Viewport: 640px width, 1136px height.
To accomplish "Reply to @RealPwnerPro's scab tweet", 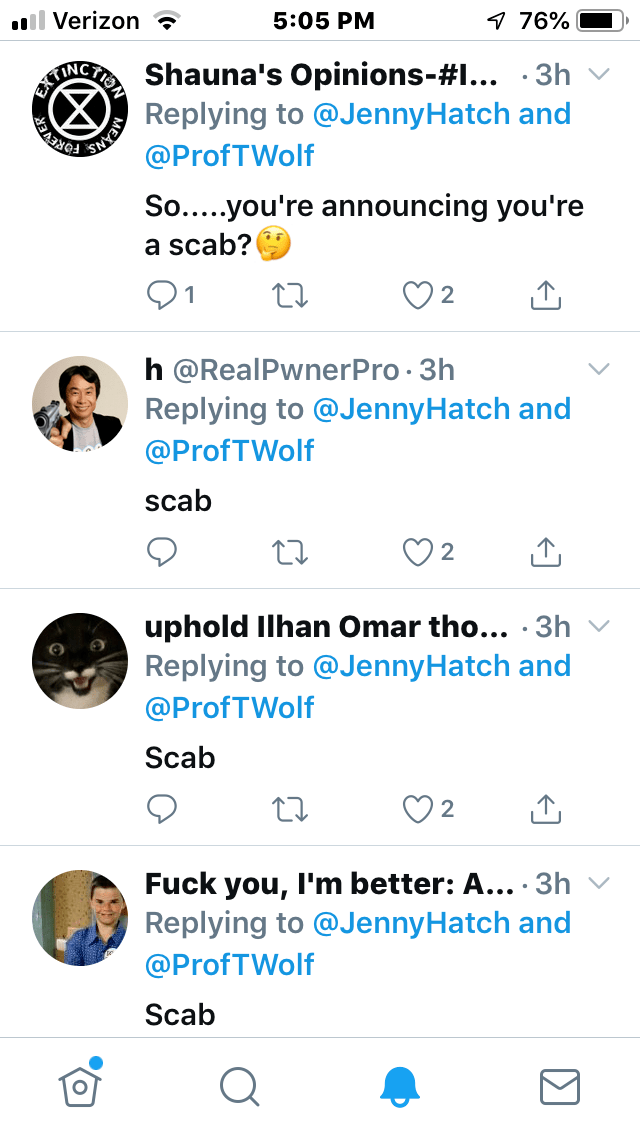I will coord(162,551).
